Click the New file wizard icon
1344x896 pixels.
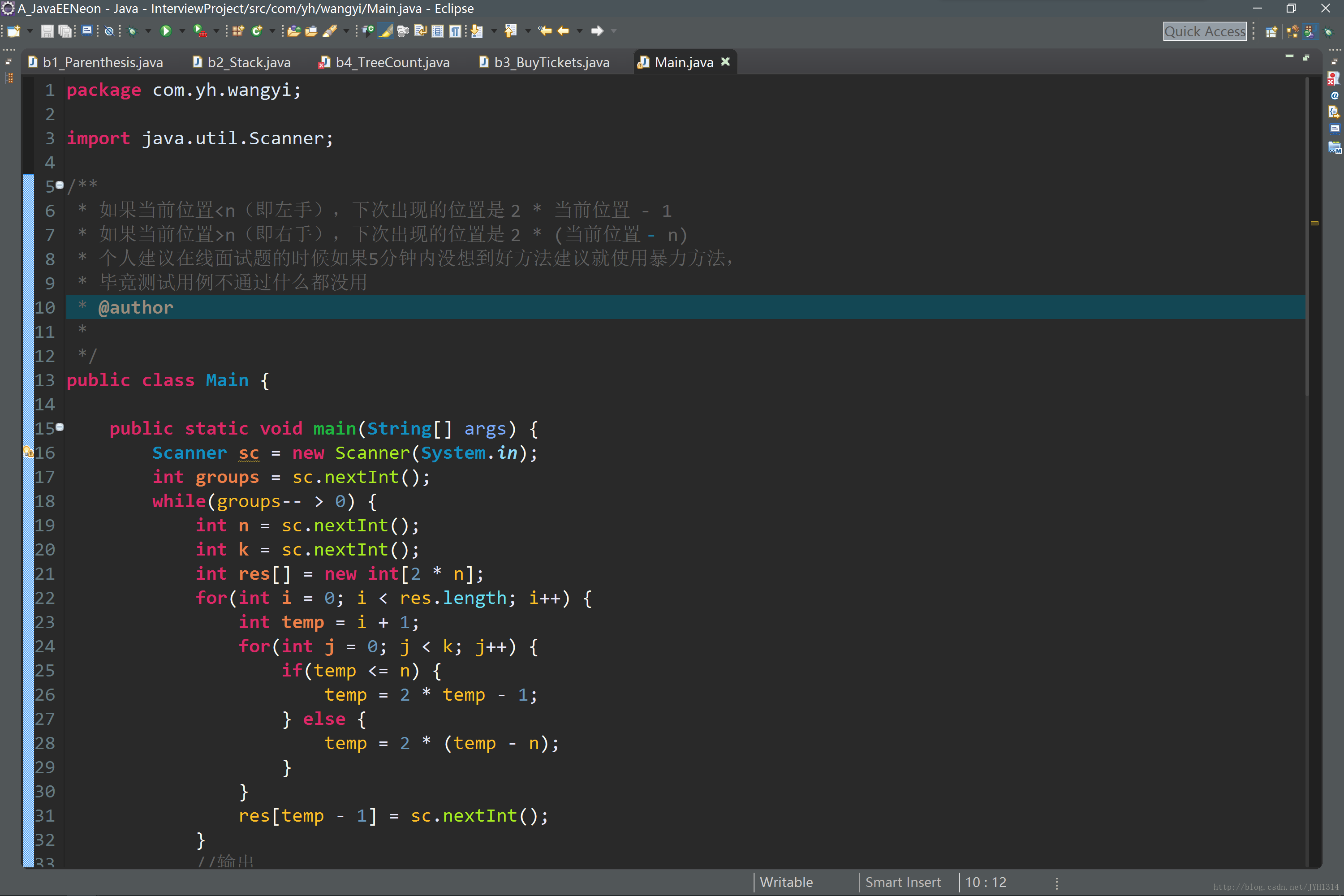point(13,31)
